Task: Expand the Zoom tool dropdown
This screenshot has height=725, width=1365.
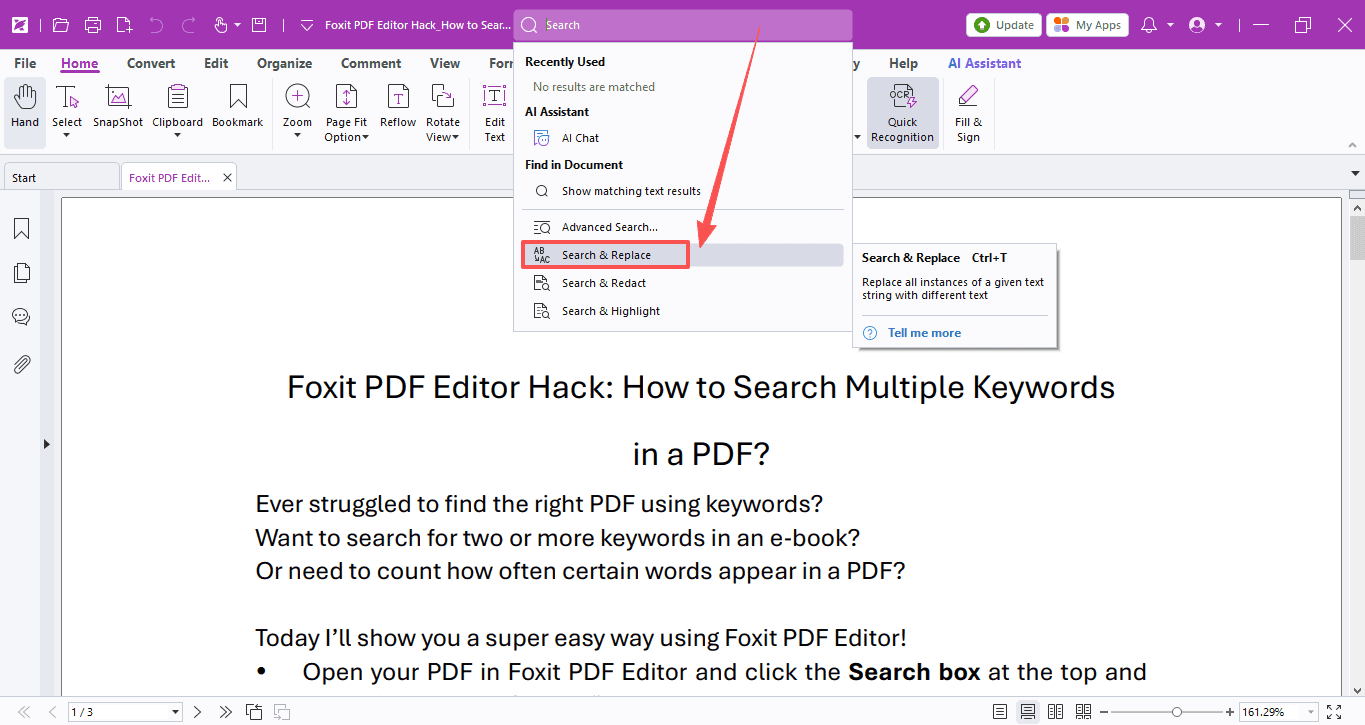Action: [x=297, y=136]
